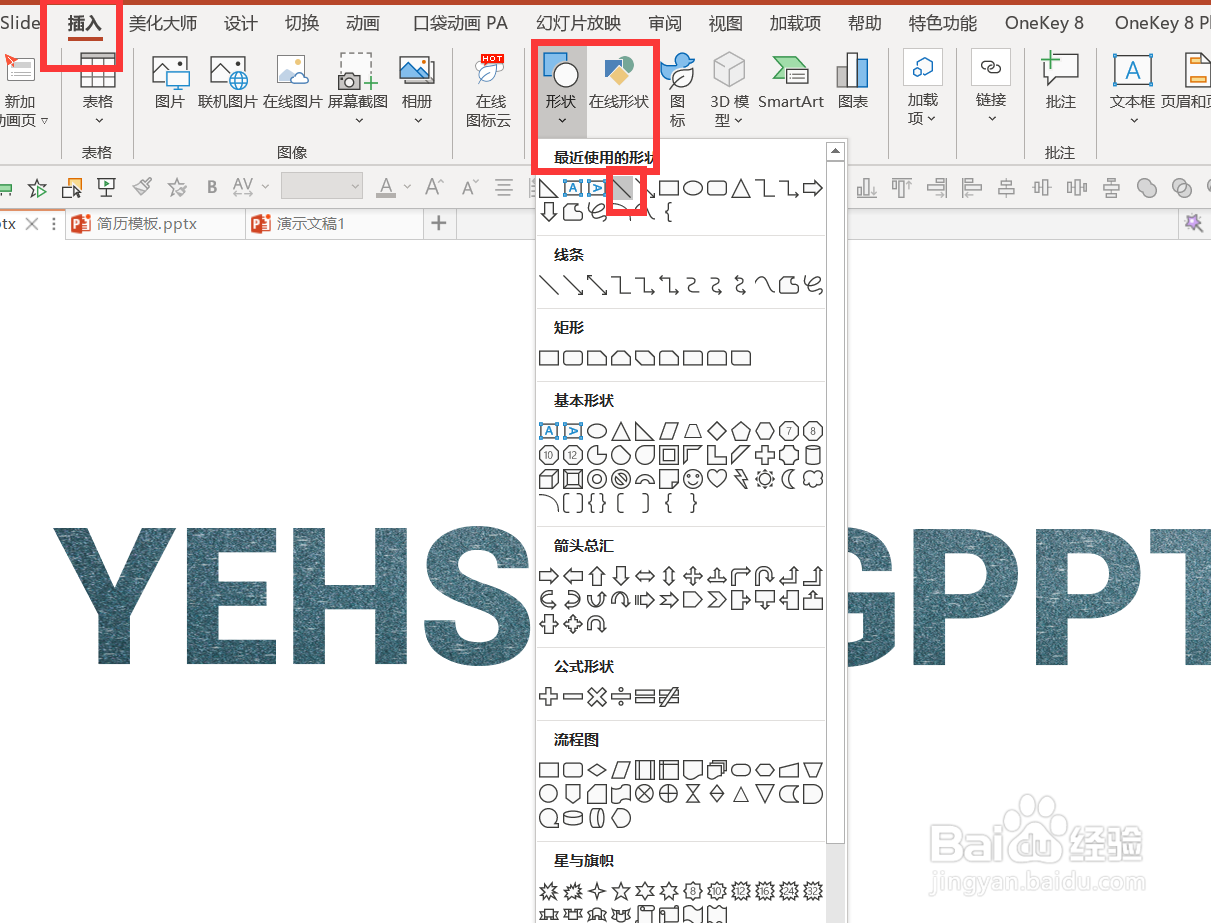
Task: Open the Design (设计) tab
Action: pyautogui.click(x=240, y=23)
